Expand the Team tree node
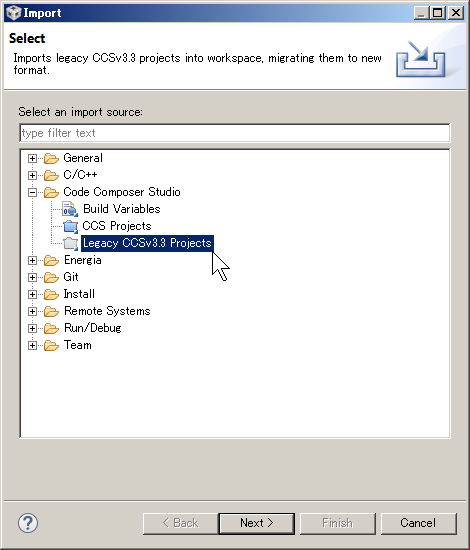The image size is (470, 550). click(32, 346)
